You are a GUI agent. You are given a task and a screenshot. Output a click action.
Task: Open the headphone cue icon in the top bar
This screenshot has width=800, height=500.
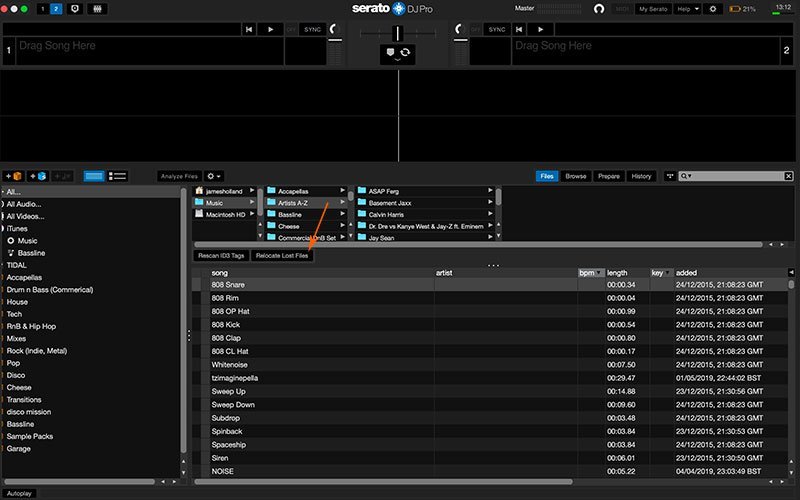pos(599,9)
